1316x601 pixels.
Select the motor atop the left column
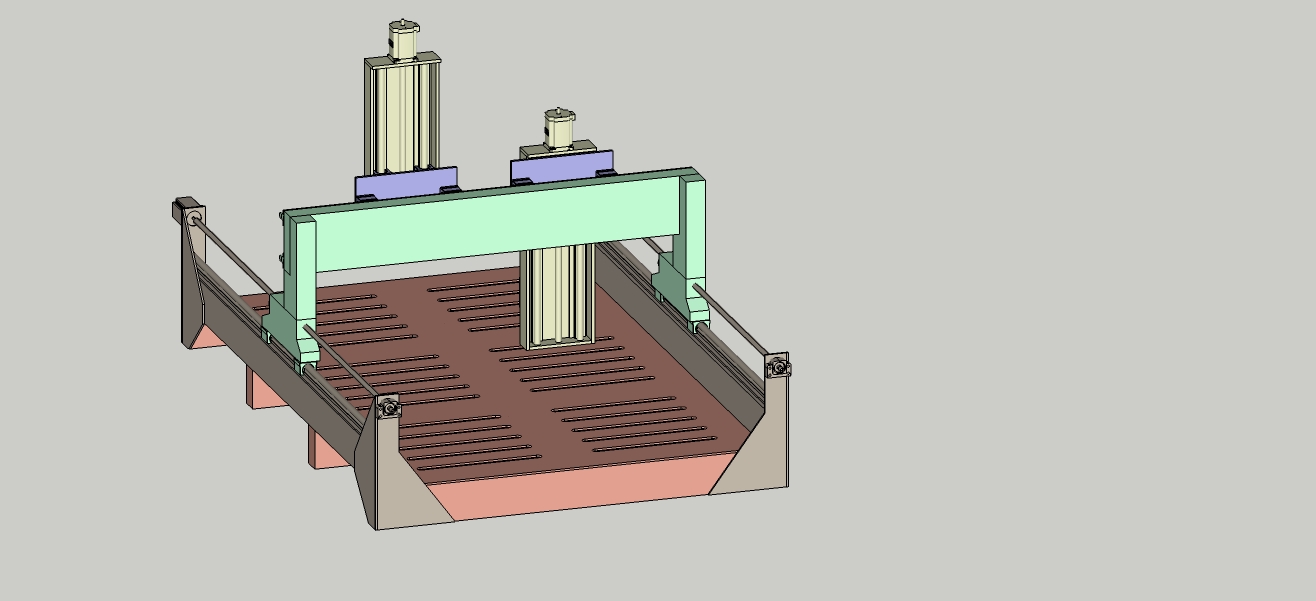(x=402, y=41)
